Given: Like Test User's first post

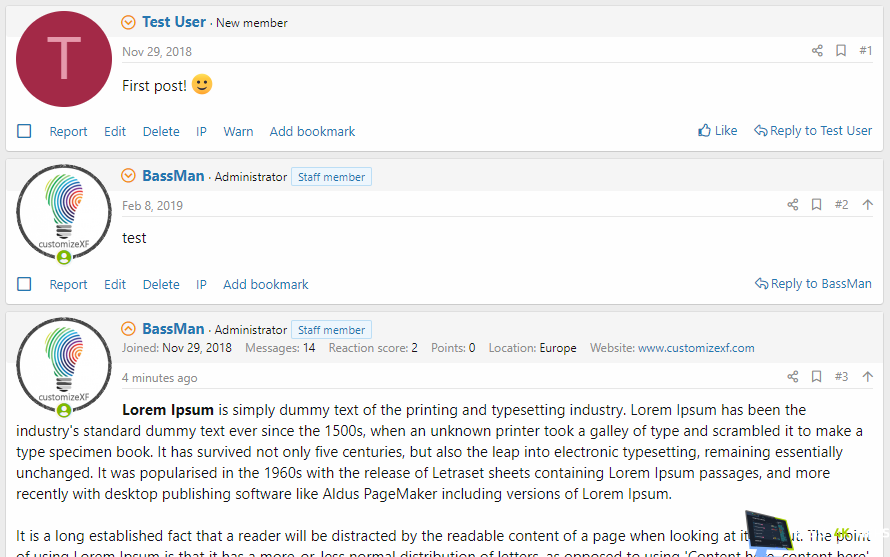Looking at the screenshot, I should pos(718,131).
